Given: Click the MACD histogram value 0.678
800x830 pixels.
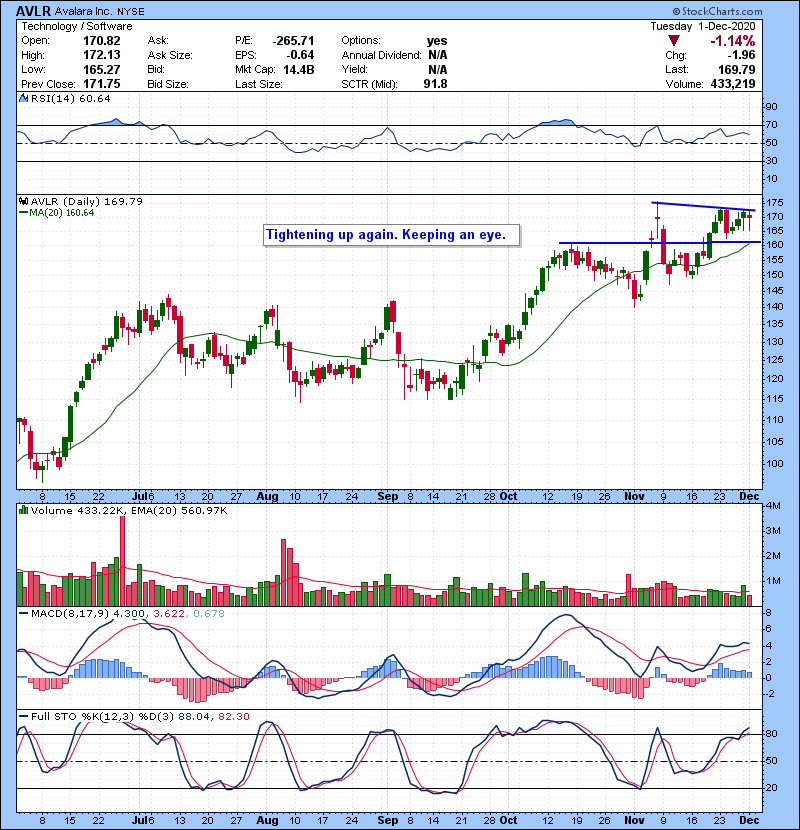Looking at the screenshot, I should (x=209, y=614).
